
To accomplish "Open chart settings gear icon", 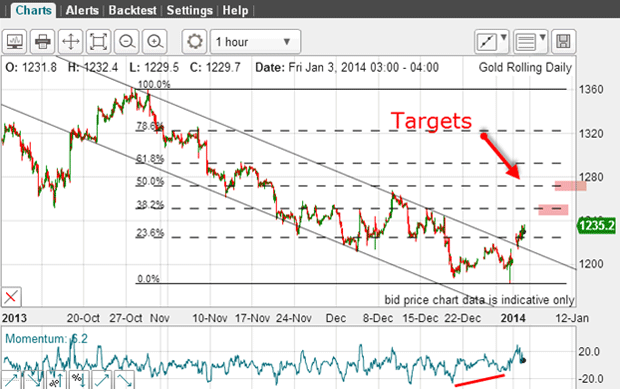I will coord(194,42).
